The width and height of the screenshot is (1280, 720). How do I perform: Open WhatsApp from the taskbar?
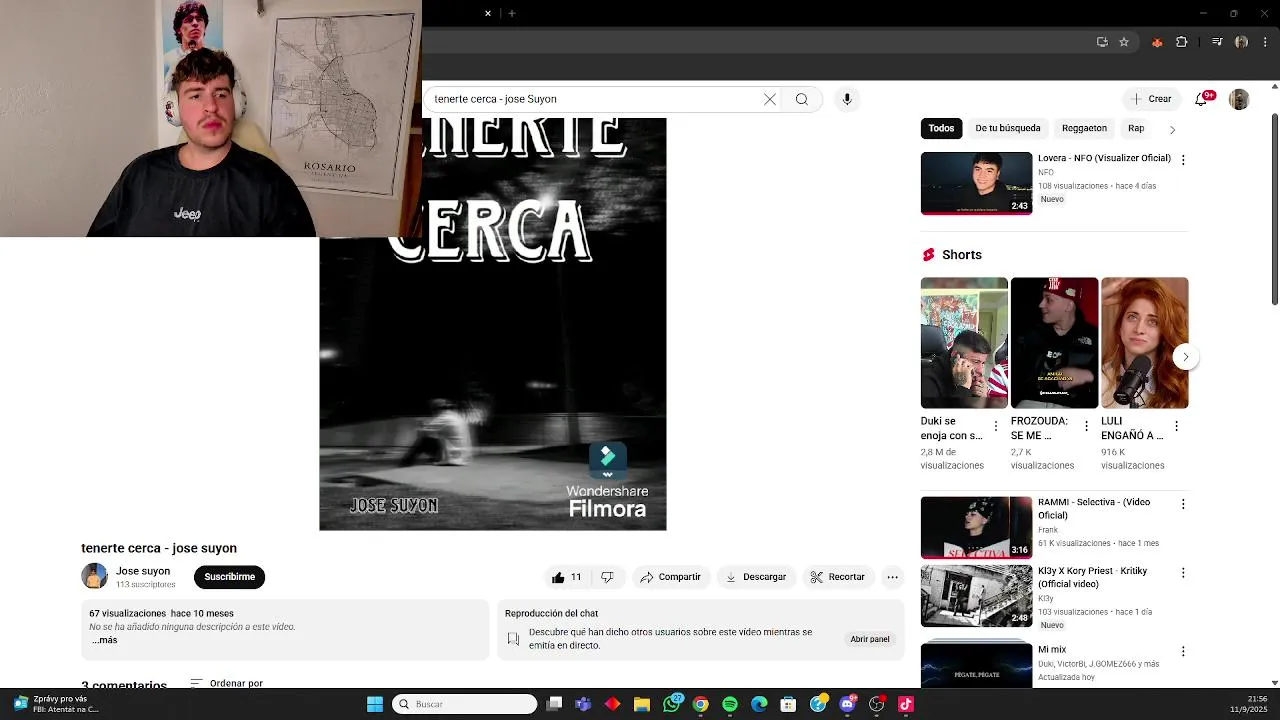click(x=671, y=704)
